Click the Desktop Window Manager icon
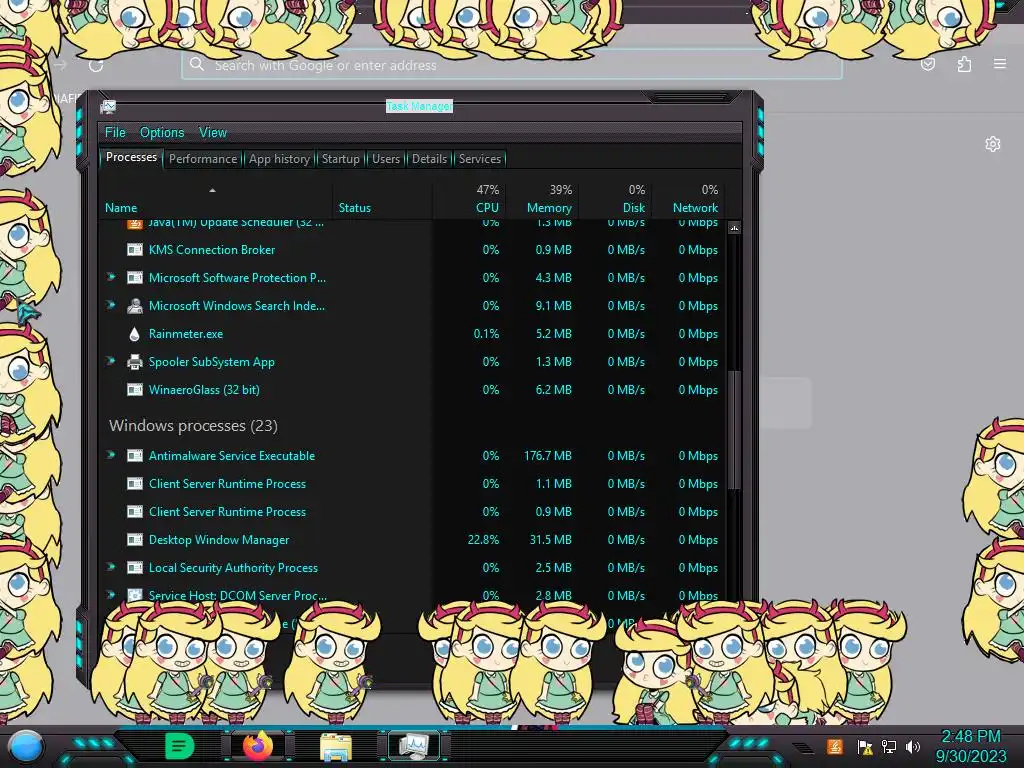This screenshot has width=1024, height=768. click(x=135, y=540)
